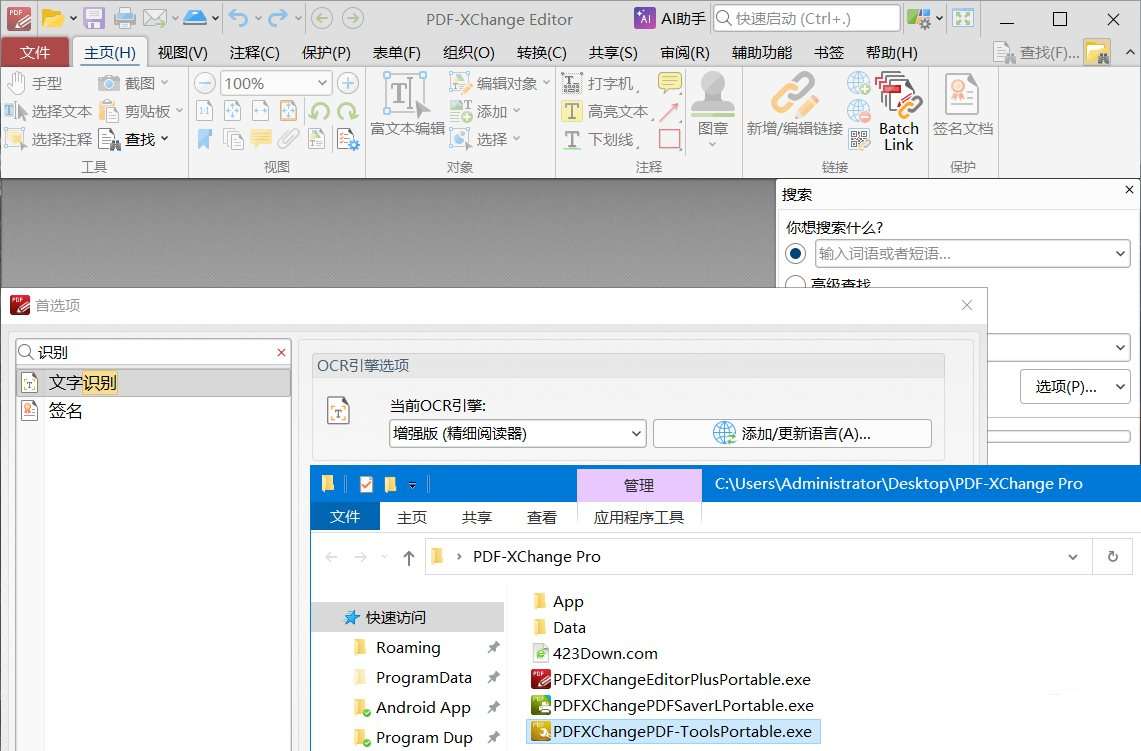Click the Actual Size 1:1 page icon
Screen dimensions: 1141x751
(x=205, y=111)
